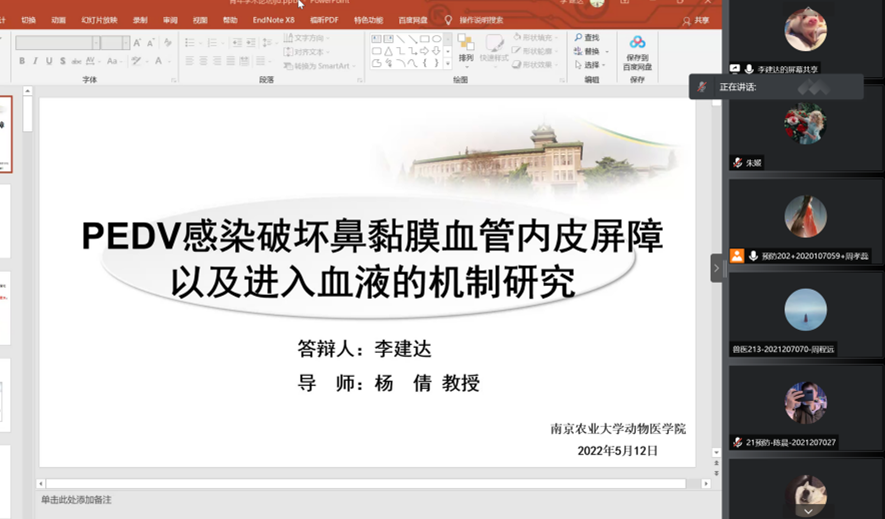Expand the shapes gallery more arrow
This screenshot has height=519, width=885.
447,63
